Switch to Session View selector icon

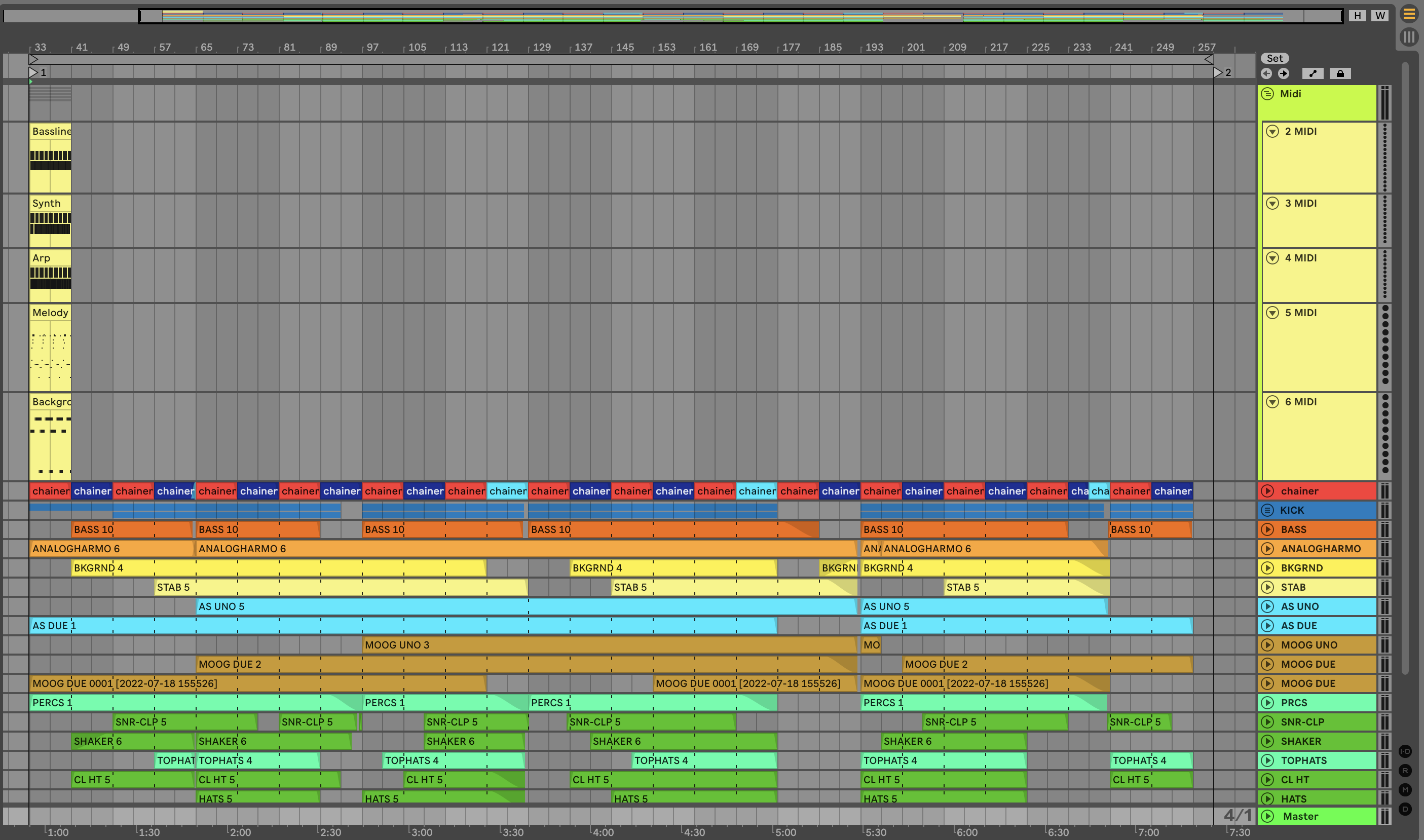point(1409,37)
